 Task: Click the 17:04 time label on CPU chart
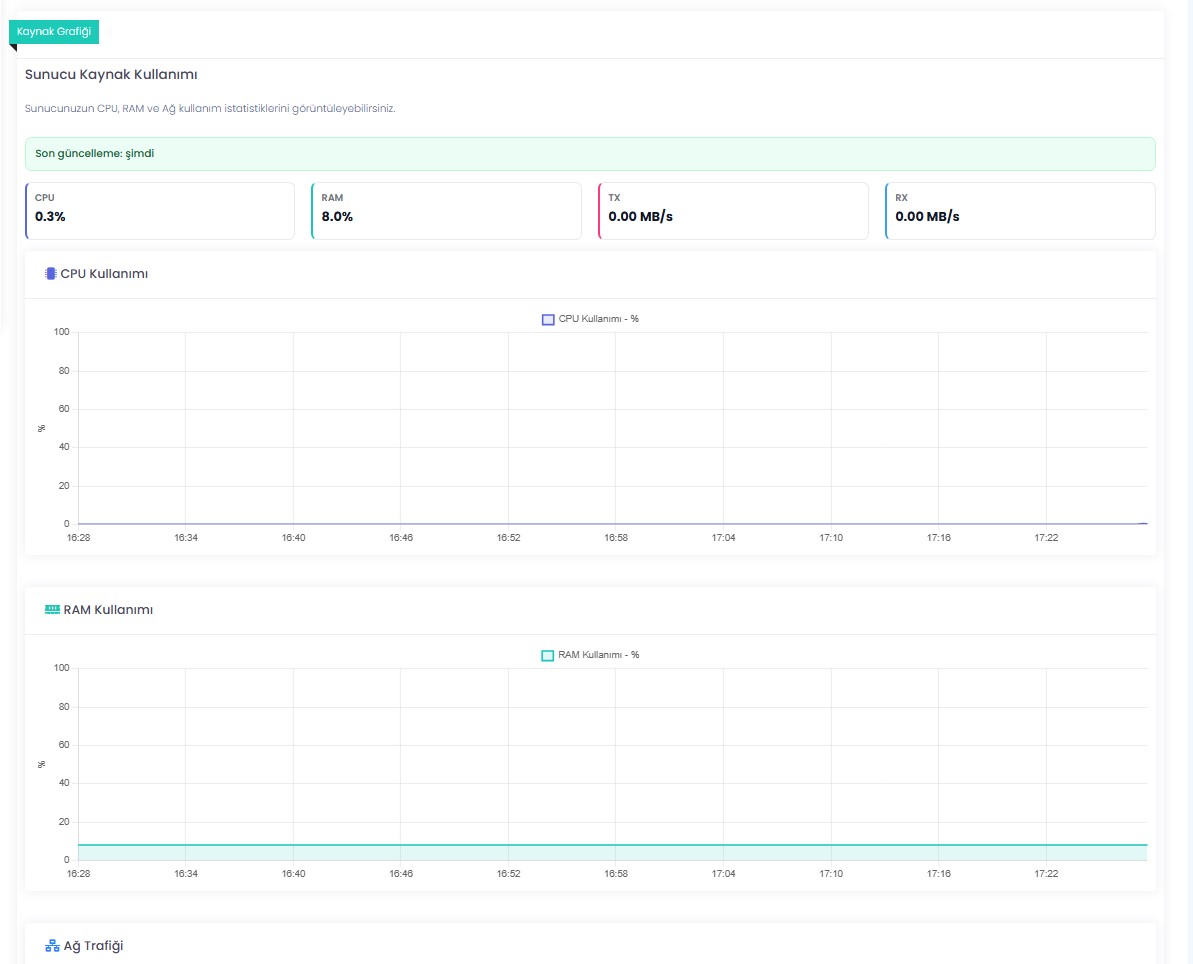[x=724, y=537]
